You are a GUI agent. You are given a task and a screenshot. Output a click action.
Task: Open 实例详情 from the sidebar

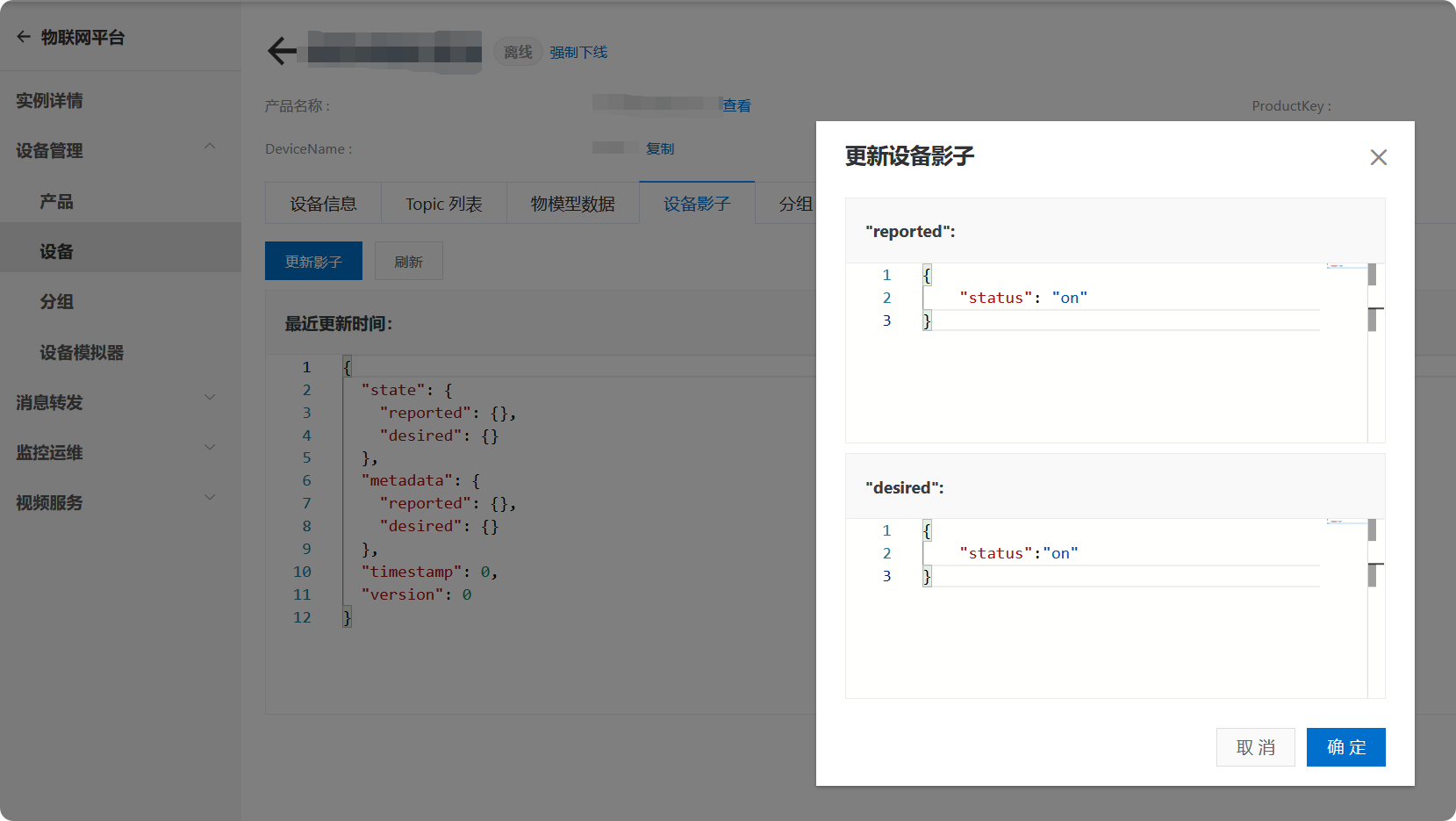[49, 101]
